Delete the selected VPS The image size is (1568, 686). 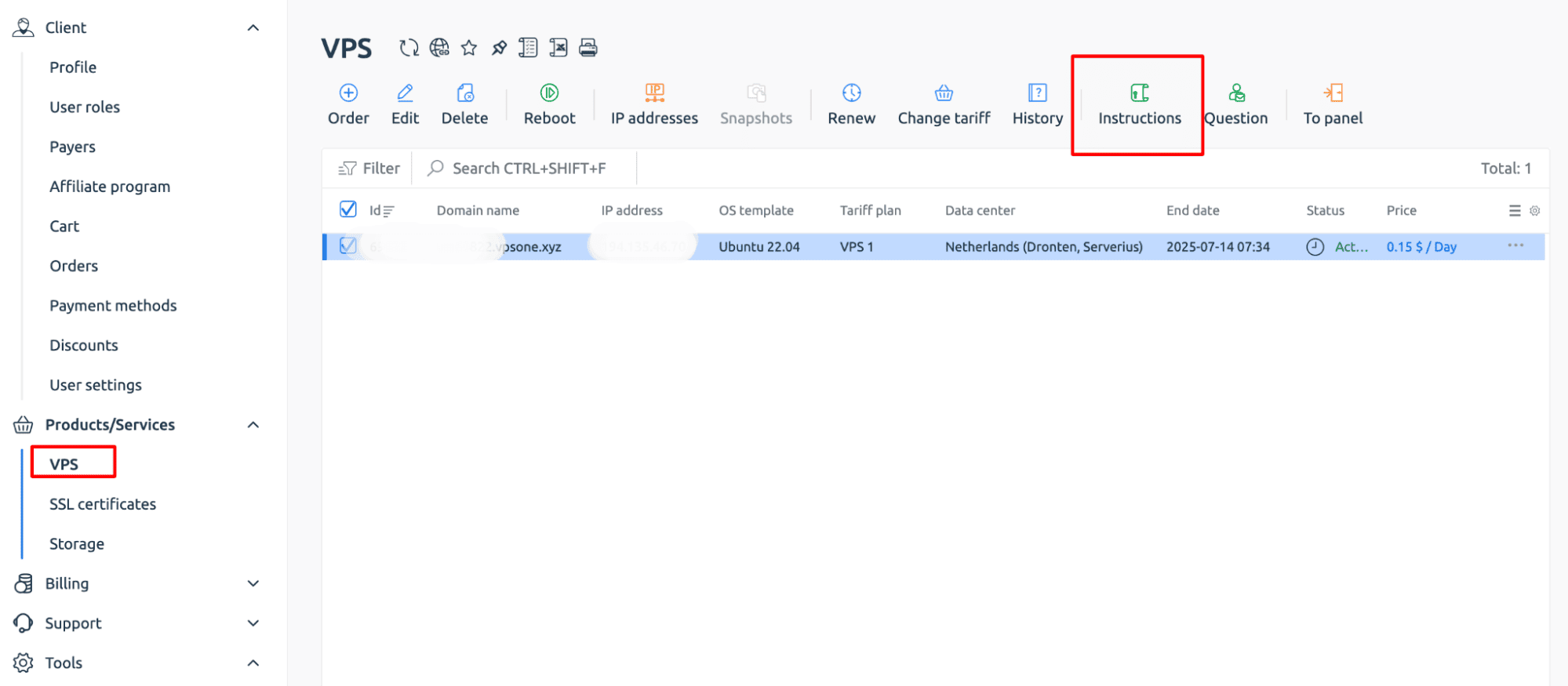pos(464,105)
